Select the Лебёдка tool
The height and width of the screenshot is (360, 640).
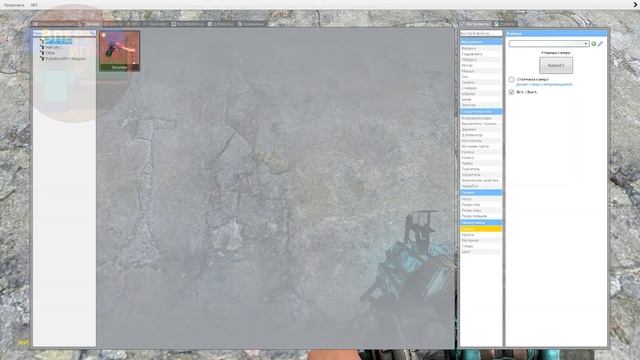[481, 60]
